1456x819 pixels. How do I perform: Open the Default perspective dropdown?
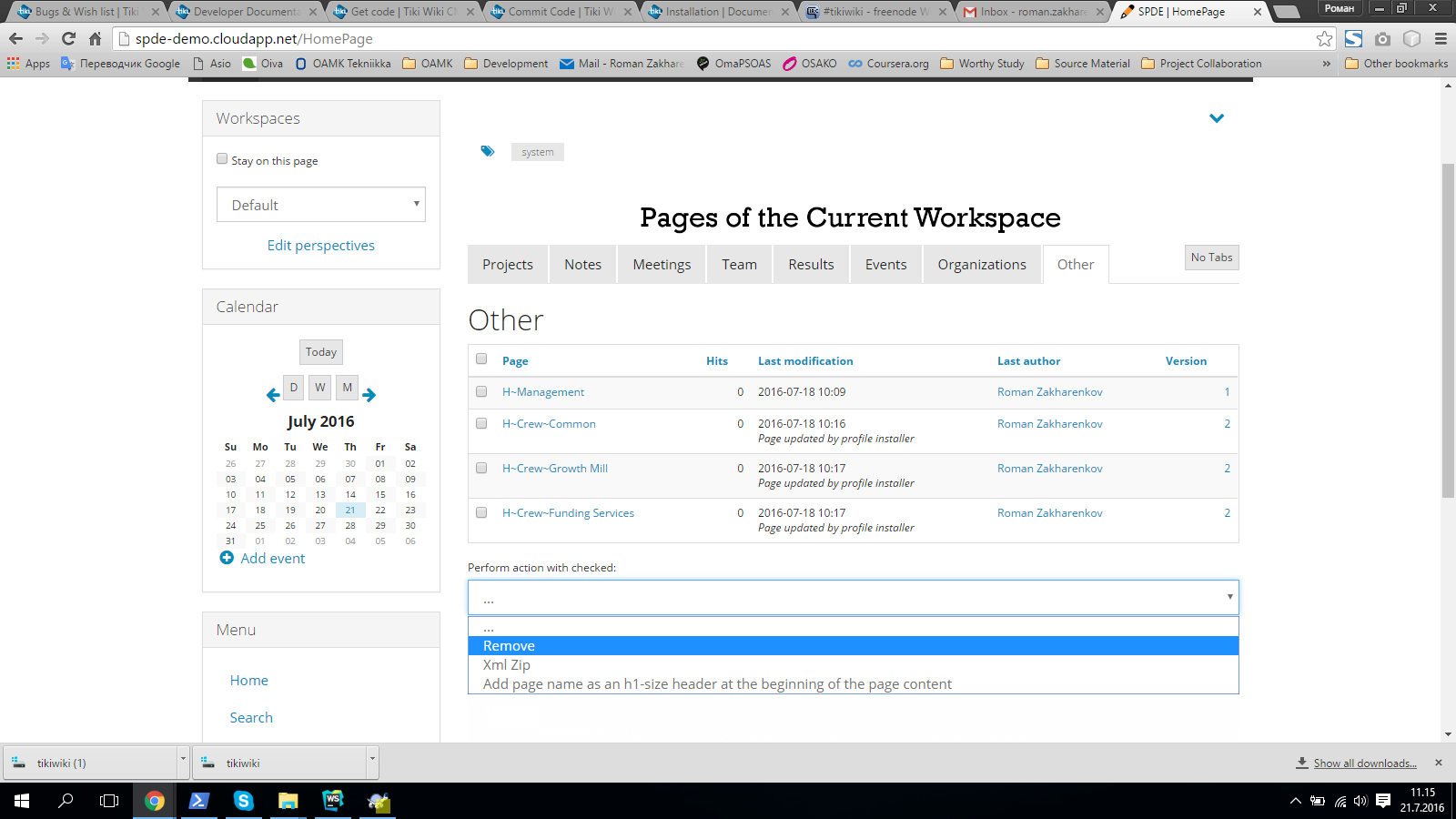321,205
